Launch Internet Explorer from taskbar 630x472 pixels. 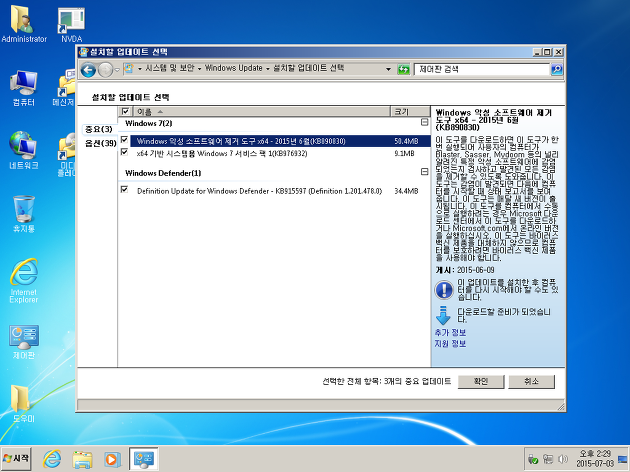click(x=52, y=459)
